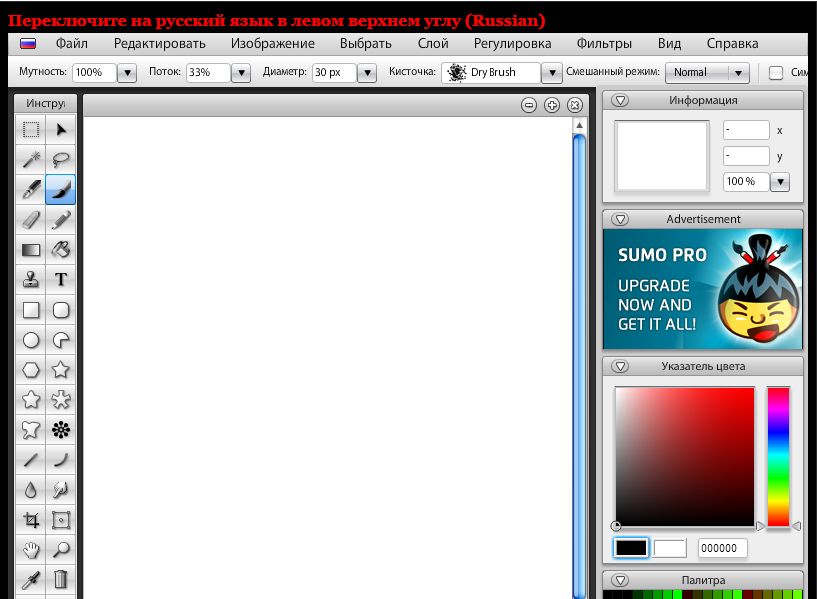Choose the Gradient tool
The width and height of the screenshot is (817, 599).
pos(31,250)
